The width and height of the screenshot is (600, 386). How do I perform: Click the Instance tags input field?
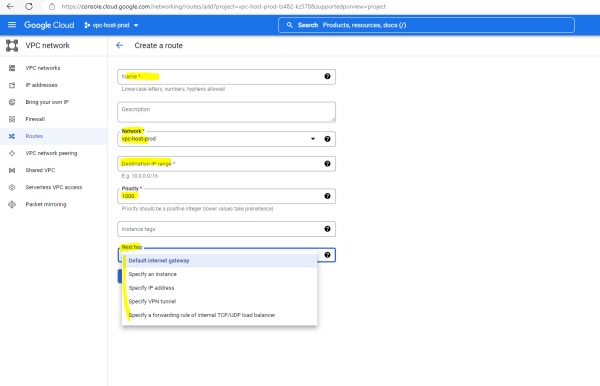pos(227,229)
